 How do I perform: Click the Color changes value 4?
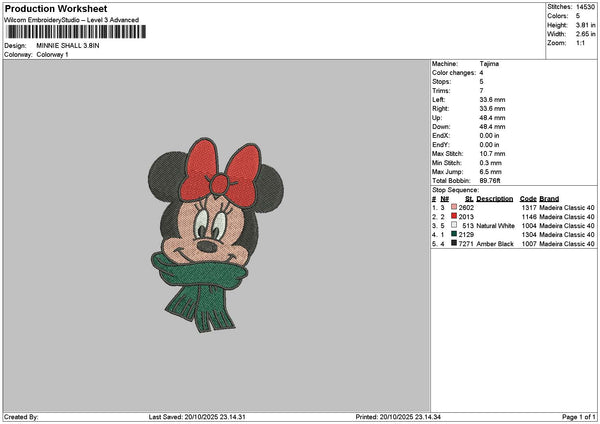pyautogui.click(x=481, y=73)
